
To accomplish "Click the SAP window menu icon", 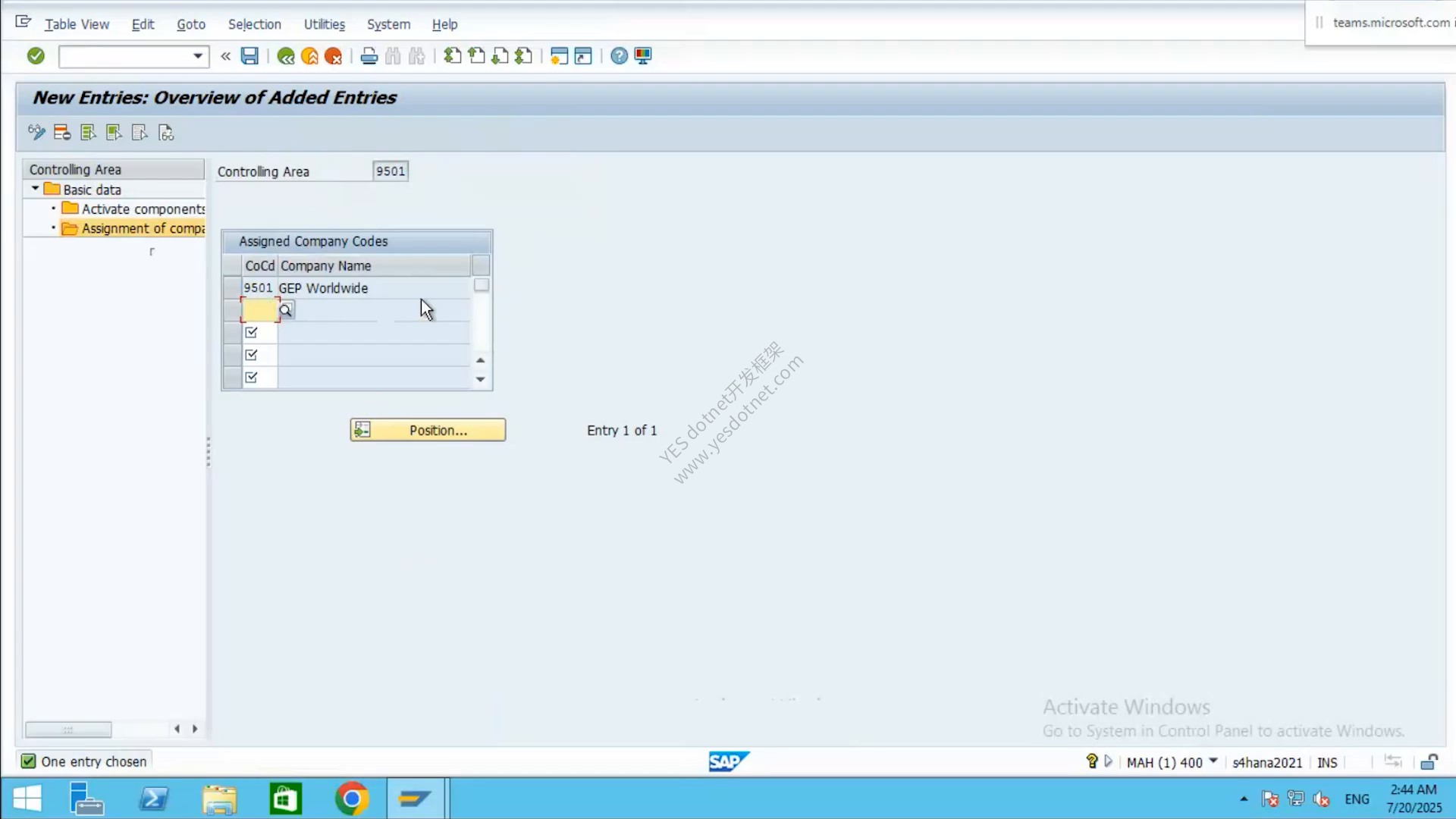I will pos(24,22).
